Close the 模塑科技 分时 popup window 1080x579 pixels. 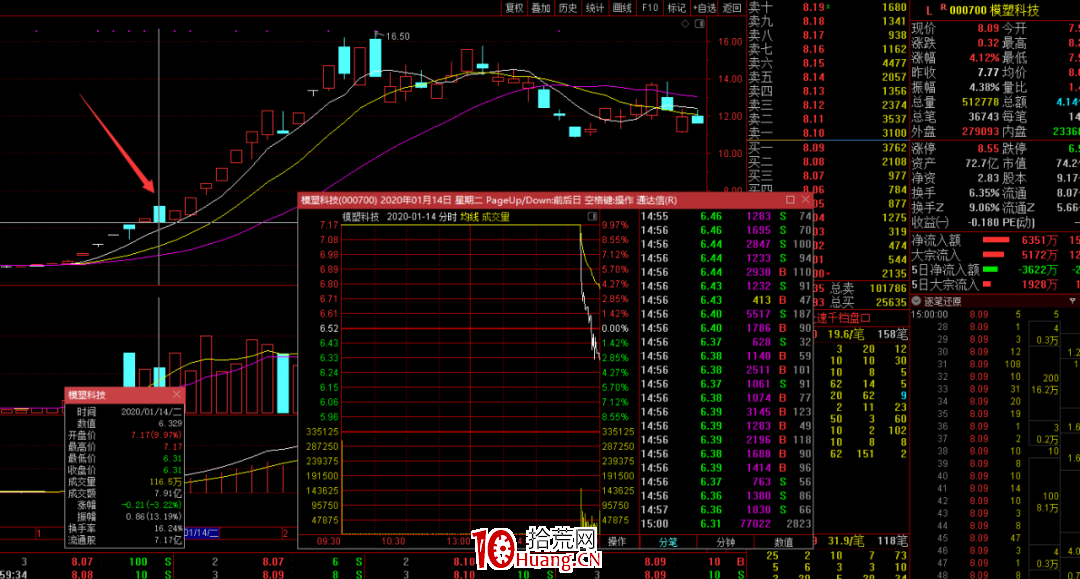click(x=805, y=200)
